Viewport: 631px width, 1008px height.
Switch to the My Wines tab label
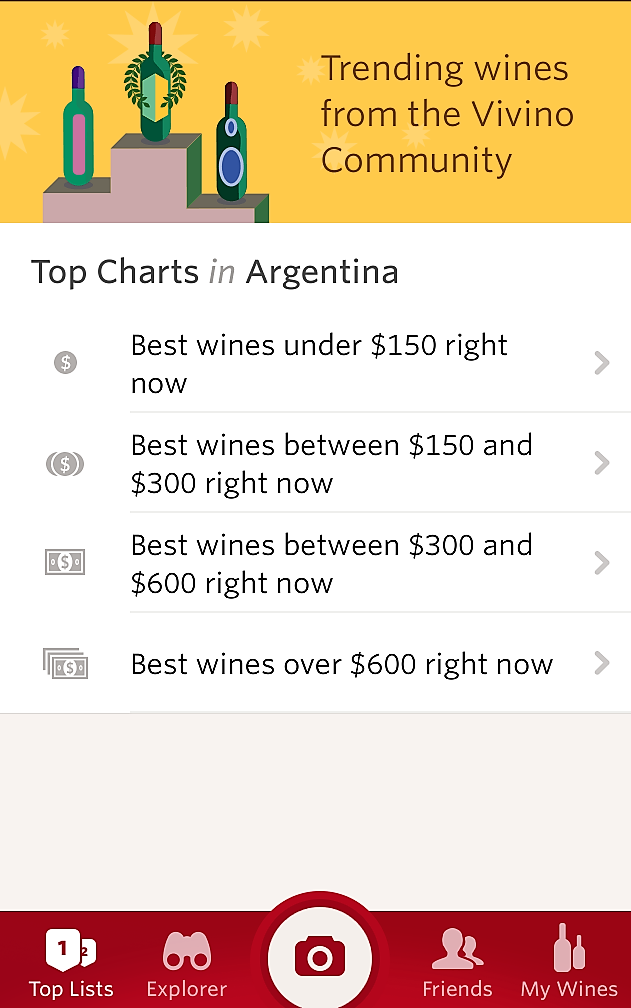569,989
